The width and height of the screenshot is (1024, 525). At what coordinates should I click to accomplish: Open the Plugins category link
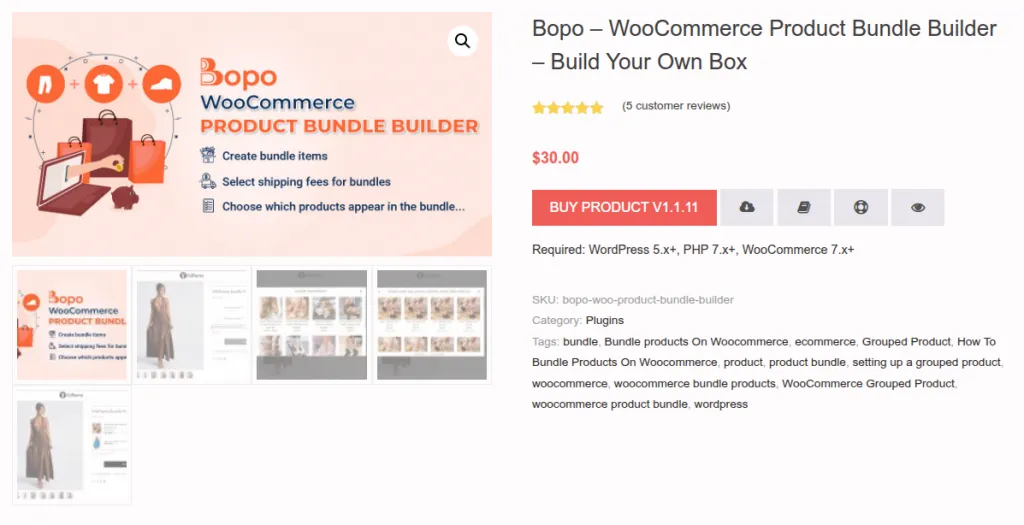604,320
